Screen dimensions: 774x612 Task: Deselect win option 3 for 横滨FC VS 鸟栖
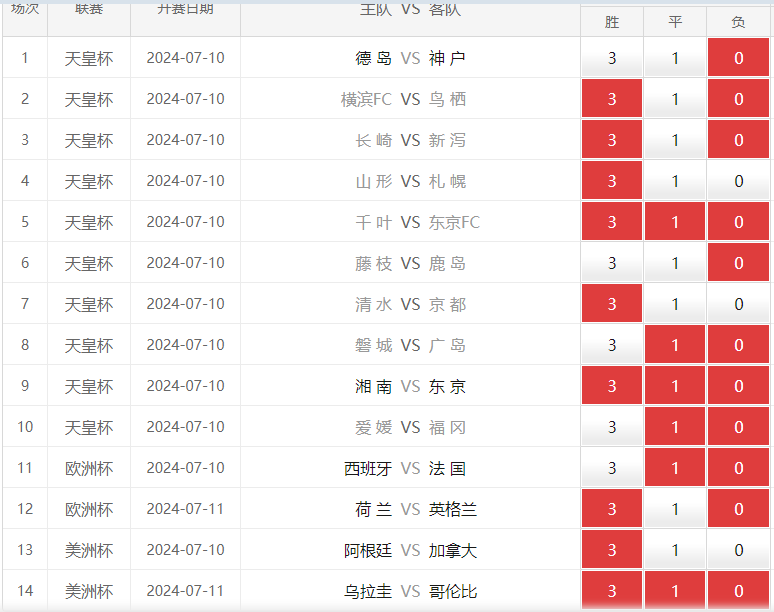tap(612, 99)
